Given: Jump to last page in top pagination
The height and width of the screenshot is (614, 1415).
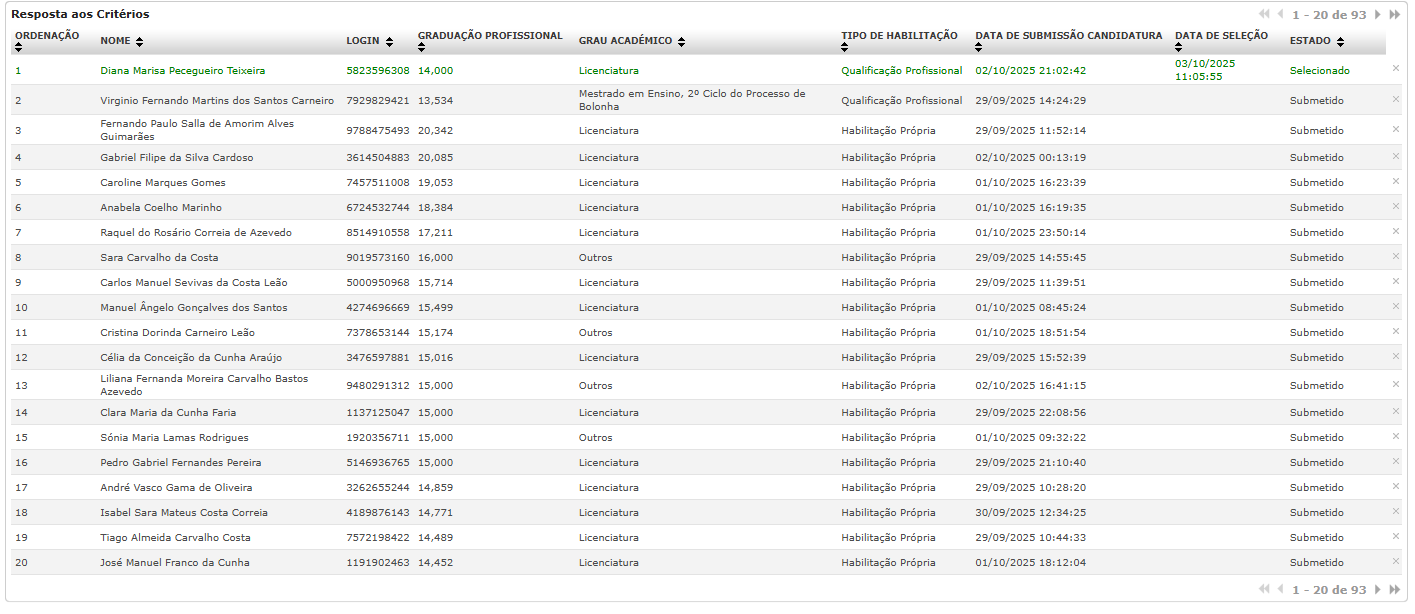Looking at the screenshot, I should [1395, 15].
